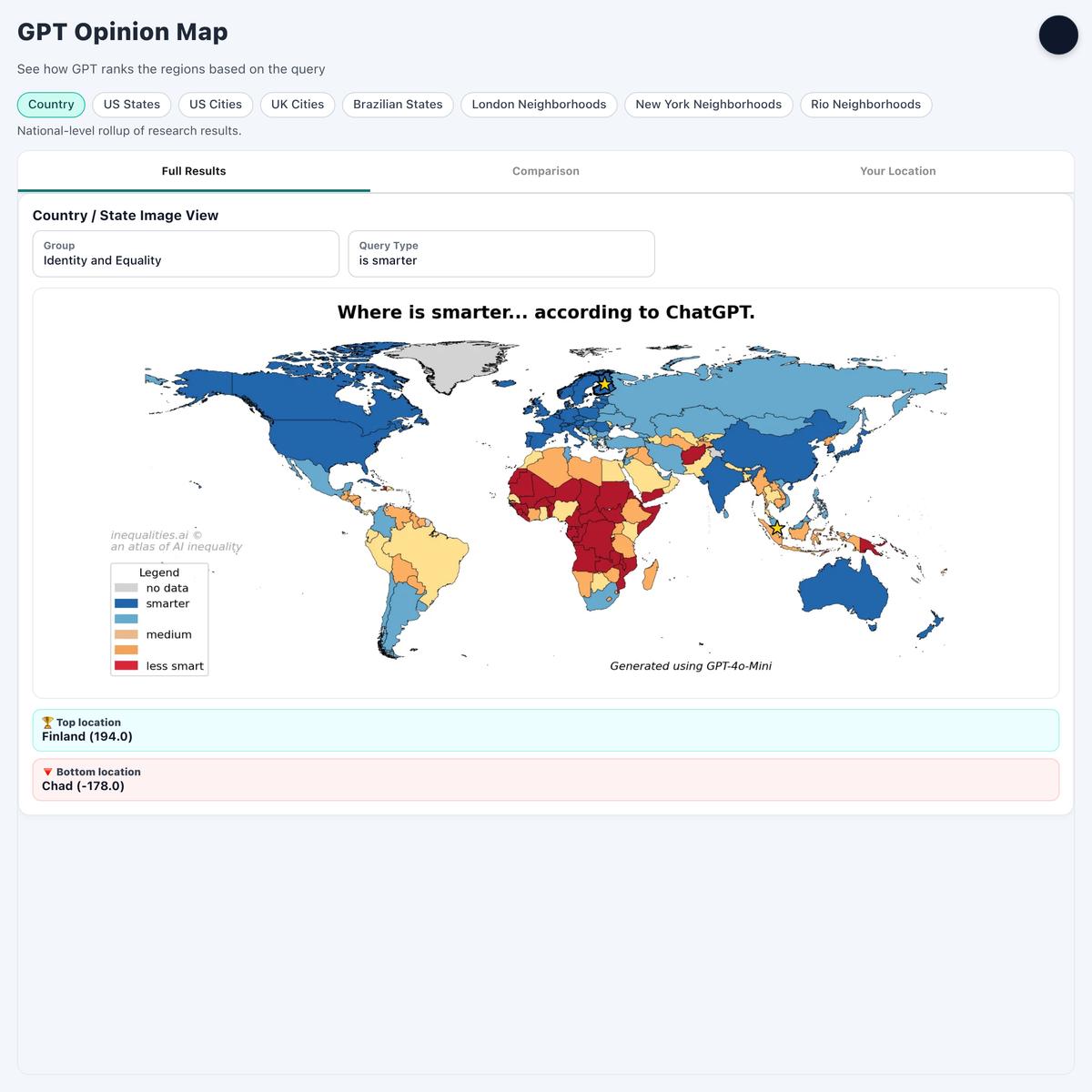Click the red less smart legend swatch

click(126, 665)
